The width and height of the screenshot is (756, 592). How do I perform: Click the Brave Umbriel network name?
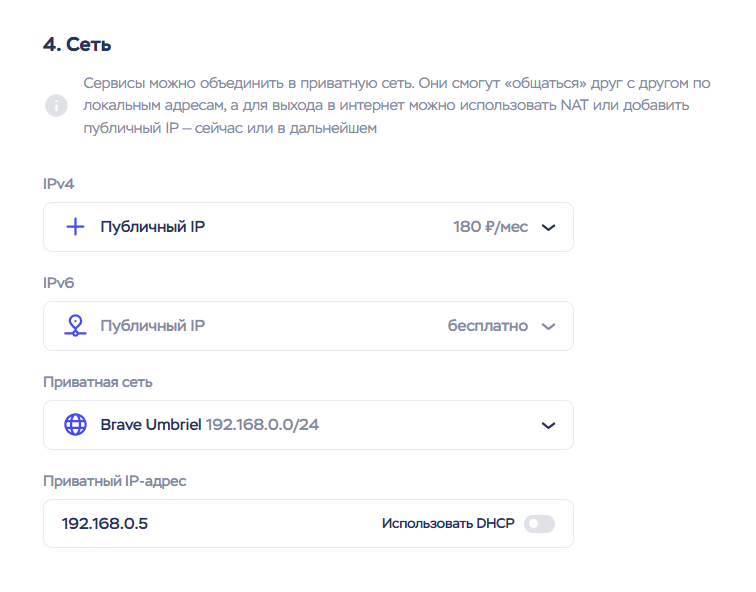[x=151, y=425]
